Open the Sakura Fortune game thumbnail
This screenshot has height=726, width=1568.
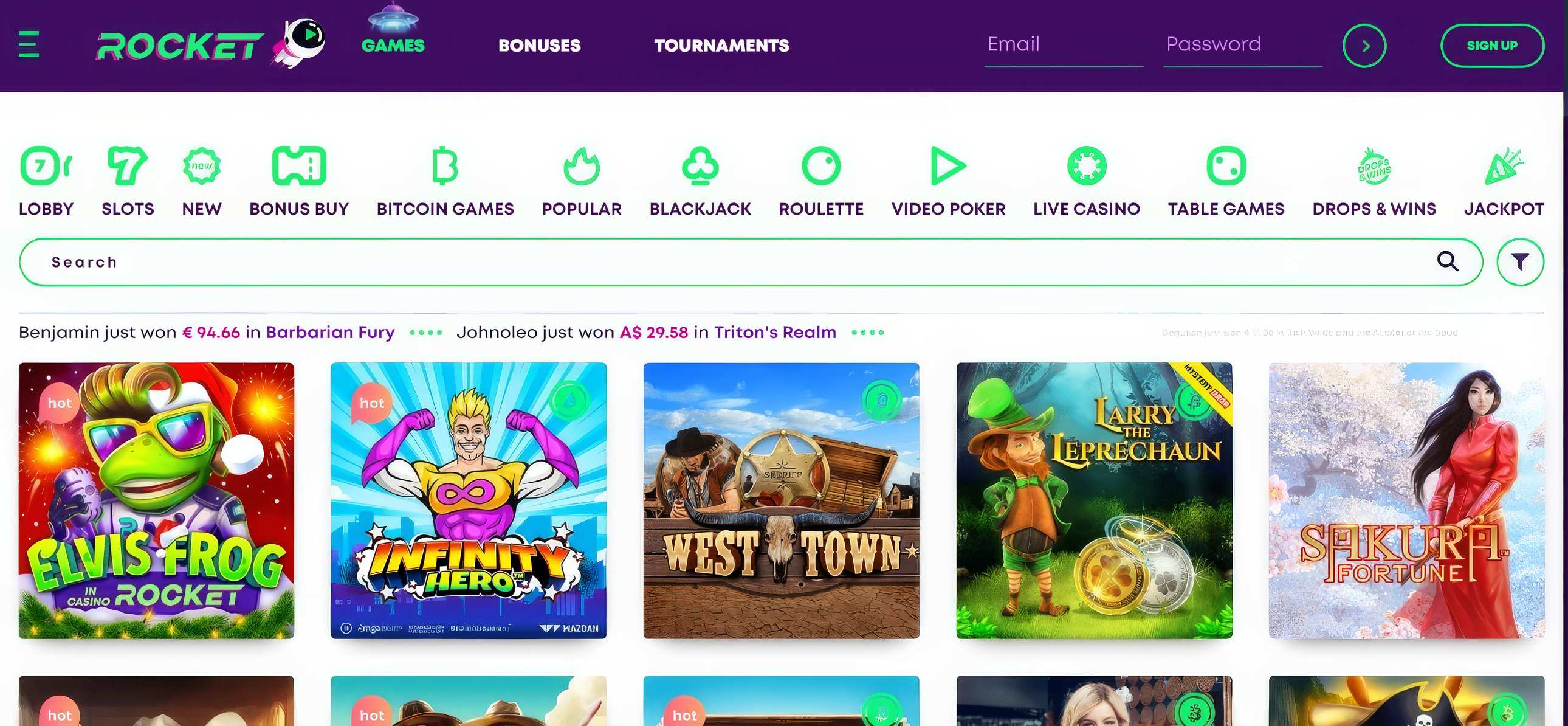coord(1406,500)
